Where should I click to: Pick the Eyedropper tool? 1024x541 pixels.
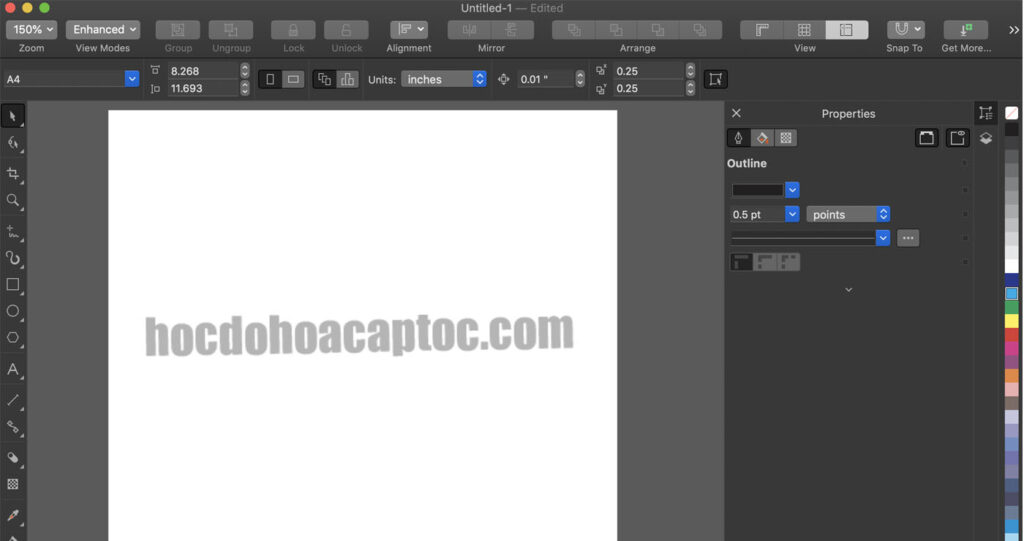pyautogui.click(x=13, y=516)
